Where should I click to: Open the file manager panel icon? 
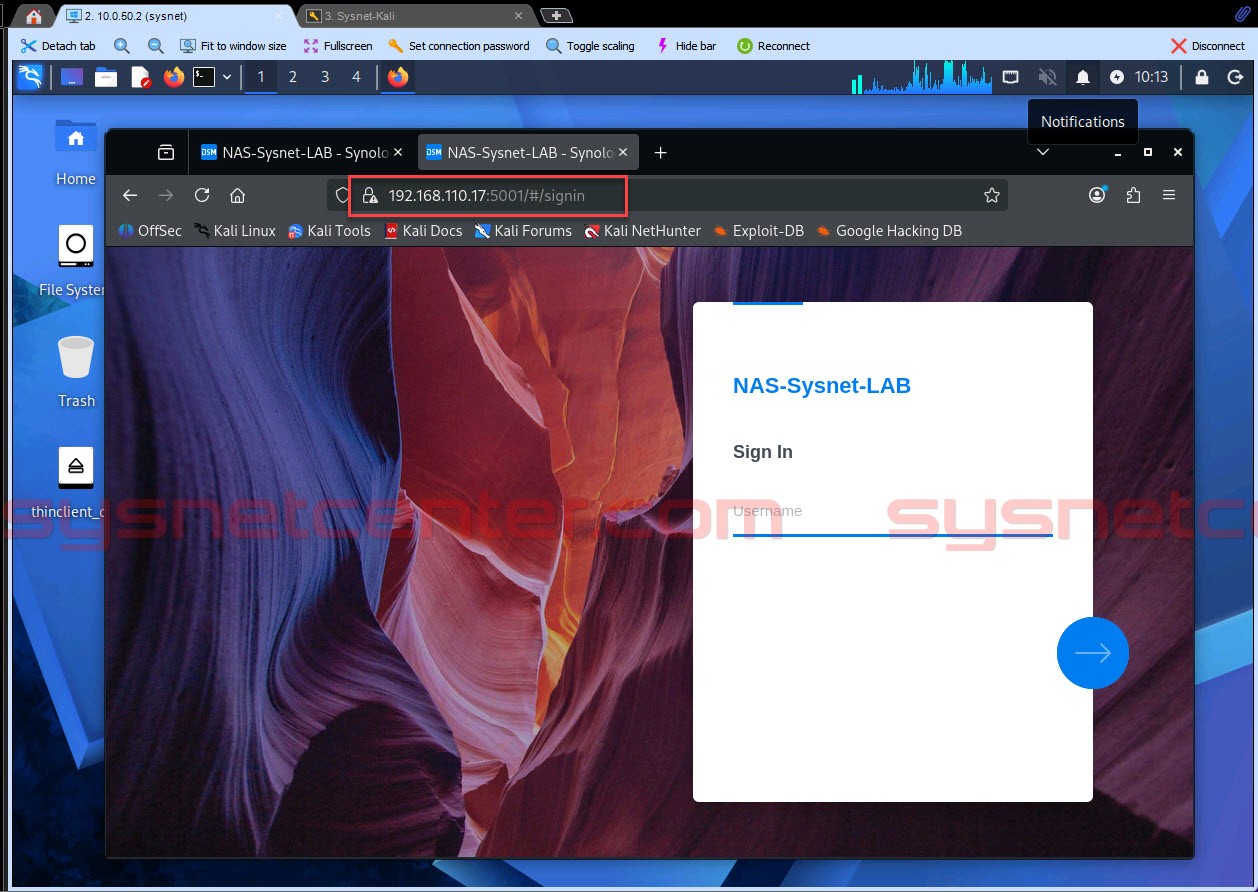click(x=106, y=77)
